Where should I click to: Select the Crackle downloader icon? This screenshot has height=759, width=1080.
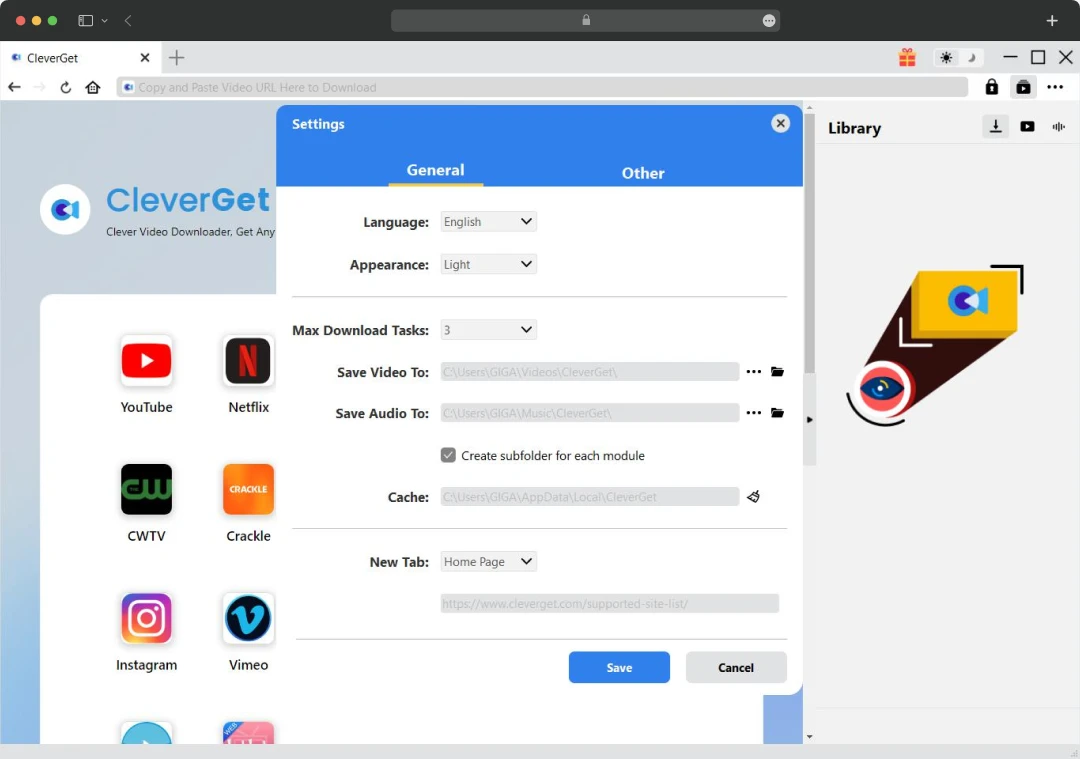pos(247,489)
